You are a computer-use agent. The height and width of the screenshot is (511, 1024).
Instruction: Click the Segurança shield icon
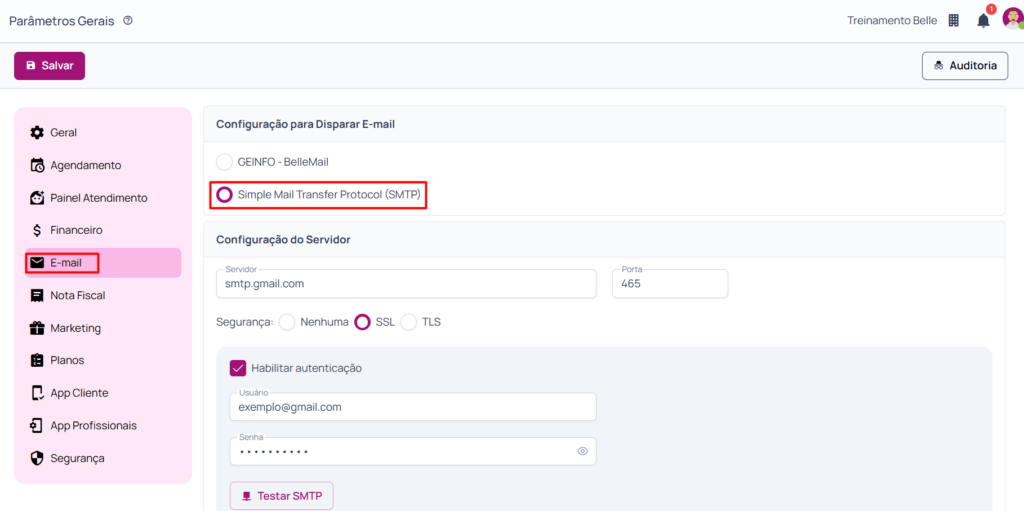click(x=37, y=458)
